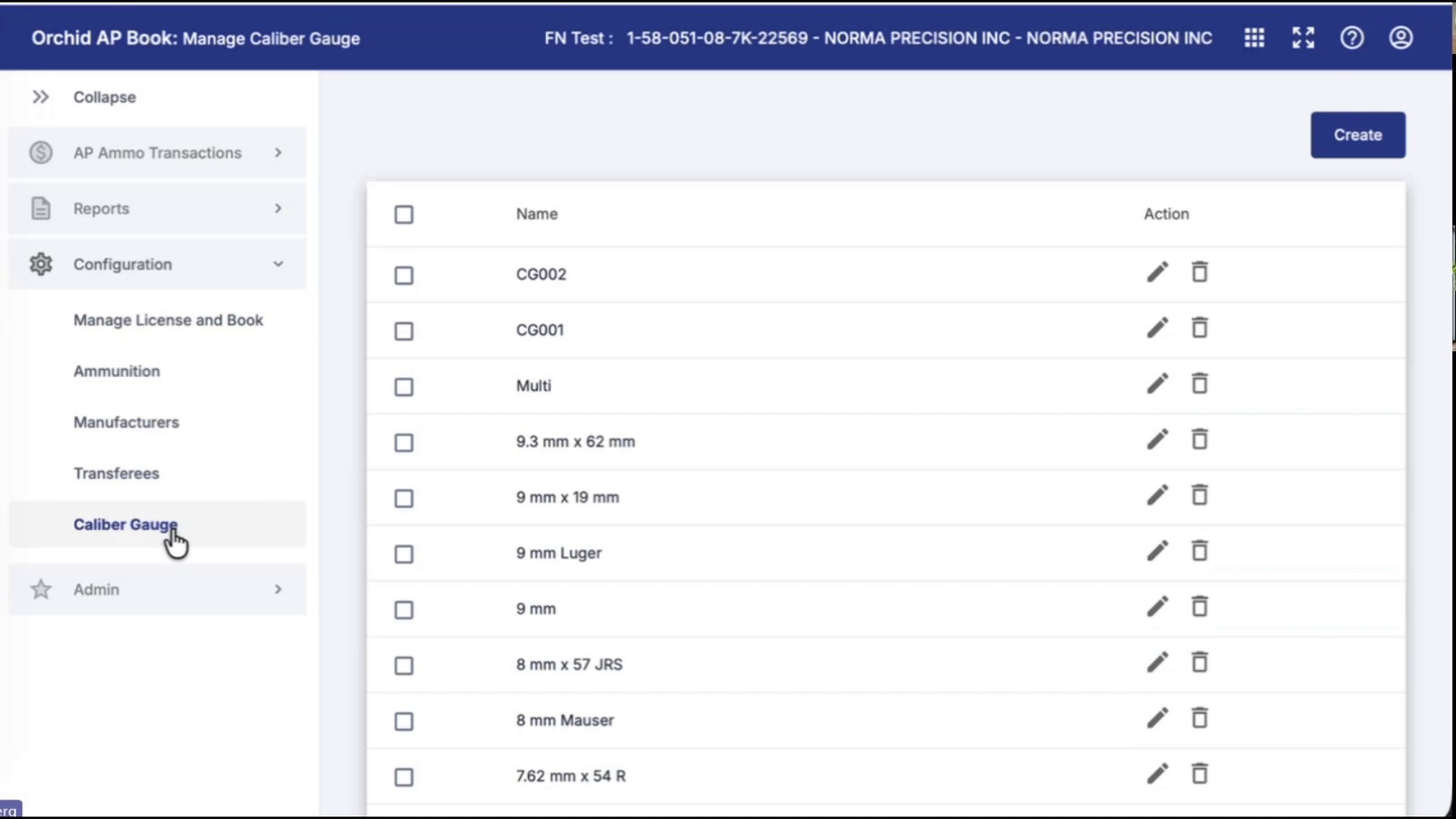
Task: Edit the 7.62 mm x 54 R entry
Action: [1157, 773]
